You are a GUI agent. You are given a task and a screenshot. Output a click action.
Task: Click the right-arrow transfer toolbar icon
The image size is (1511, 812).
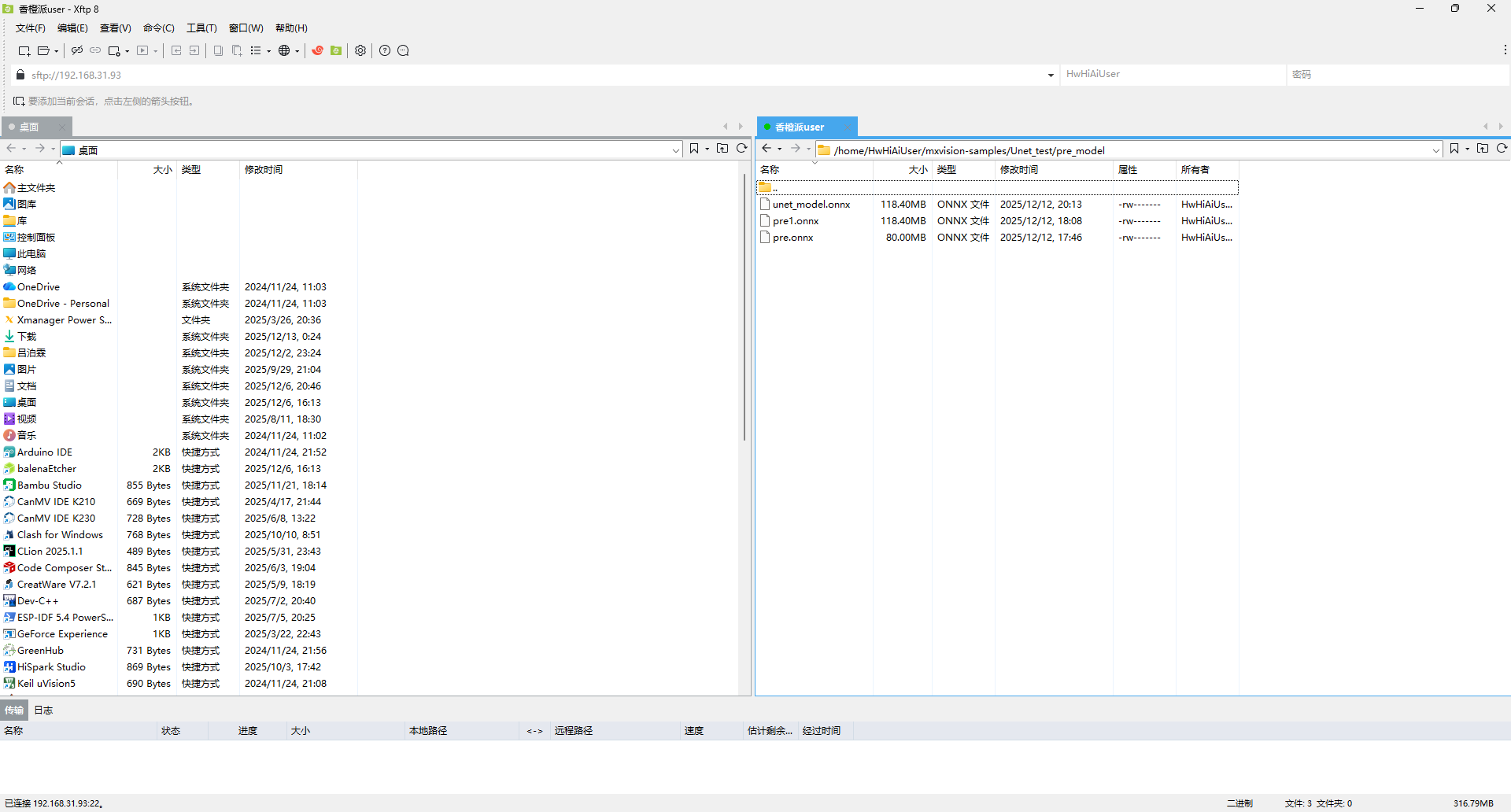(194, 50)
